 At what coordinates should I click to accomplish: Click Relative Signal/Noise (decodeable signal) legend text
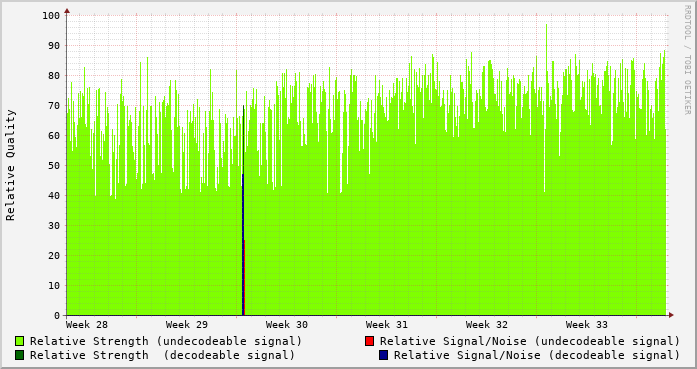point(537,355)
